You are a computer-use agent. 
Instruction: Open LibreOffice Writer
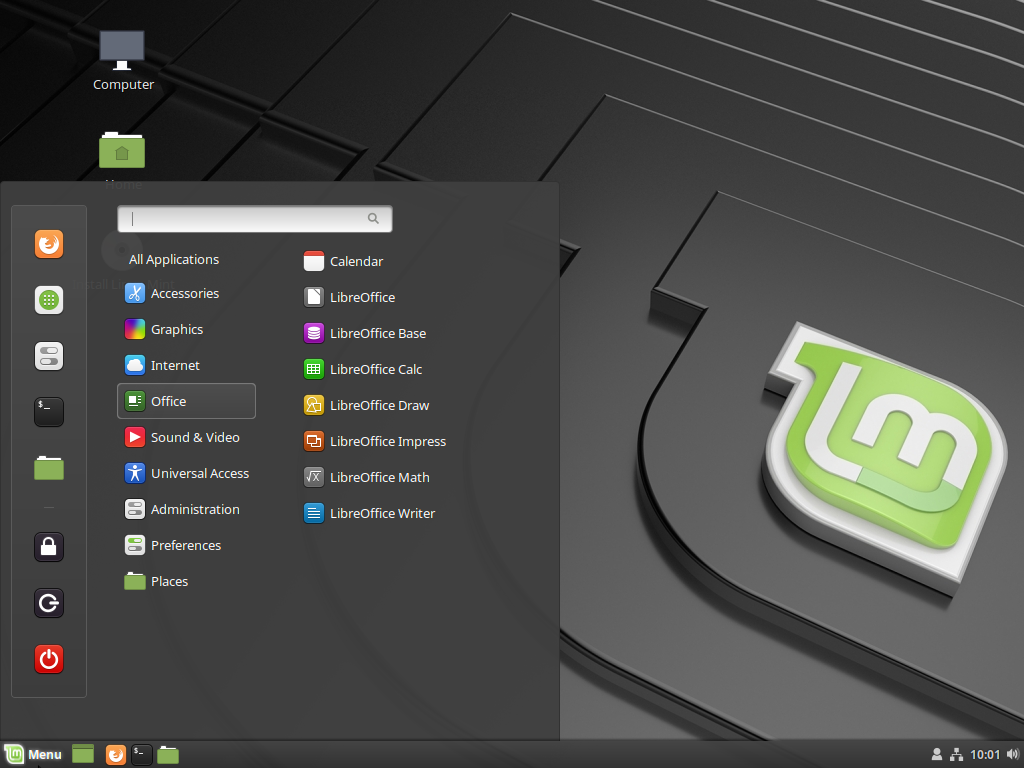coord(382,513)
